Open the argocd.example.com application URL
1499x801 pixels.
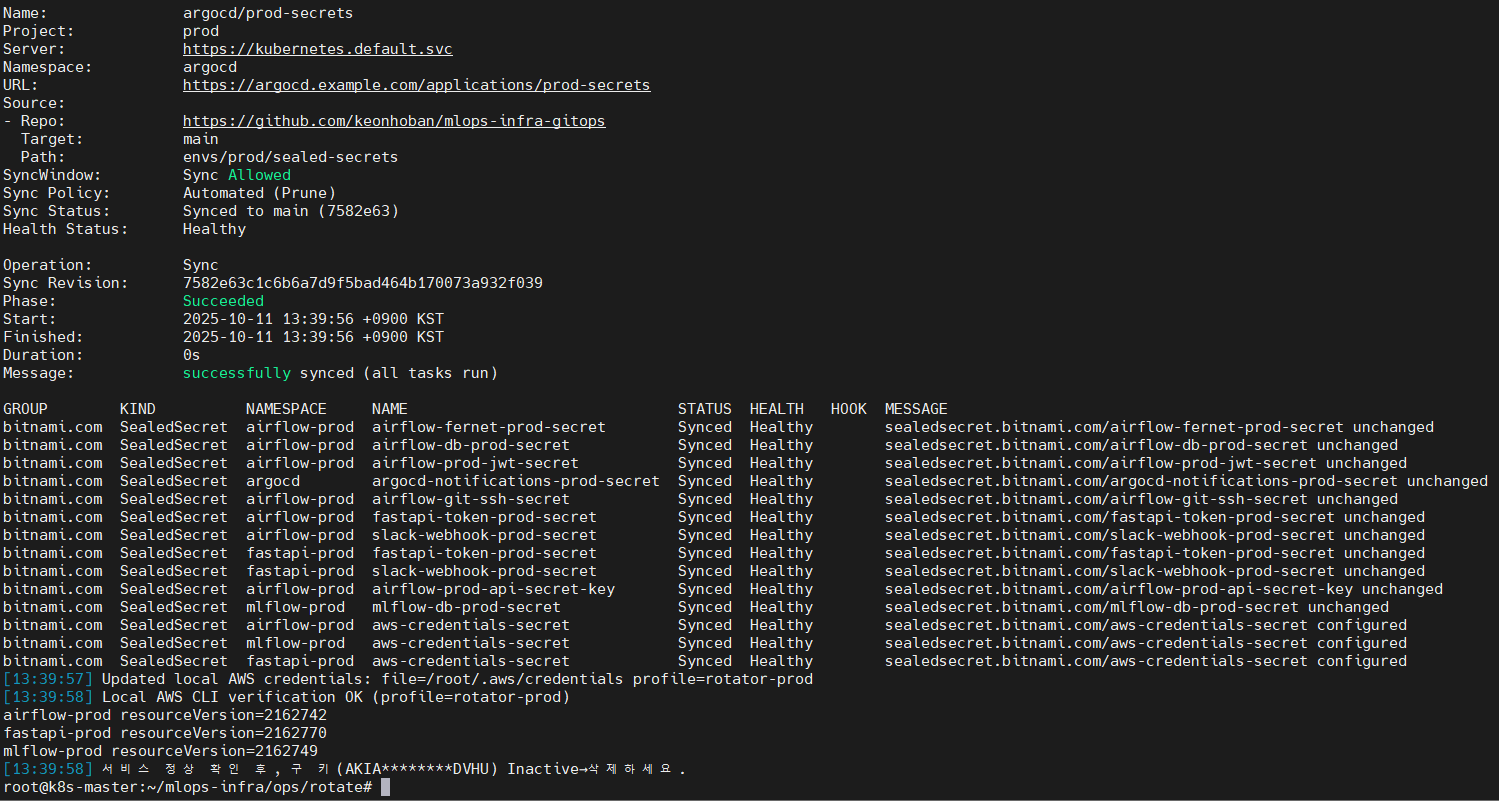tap(416, 84)
